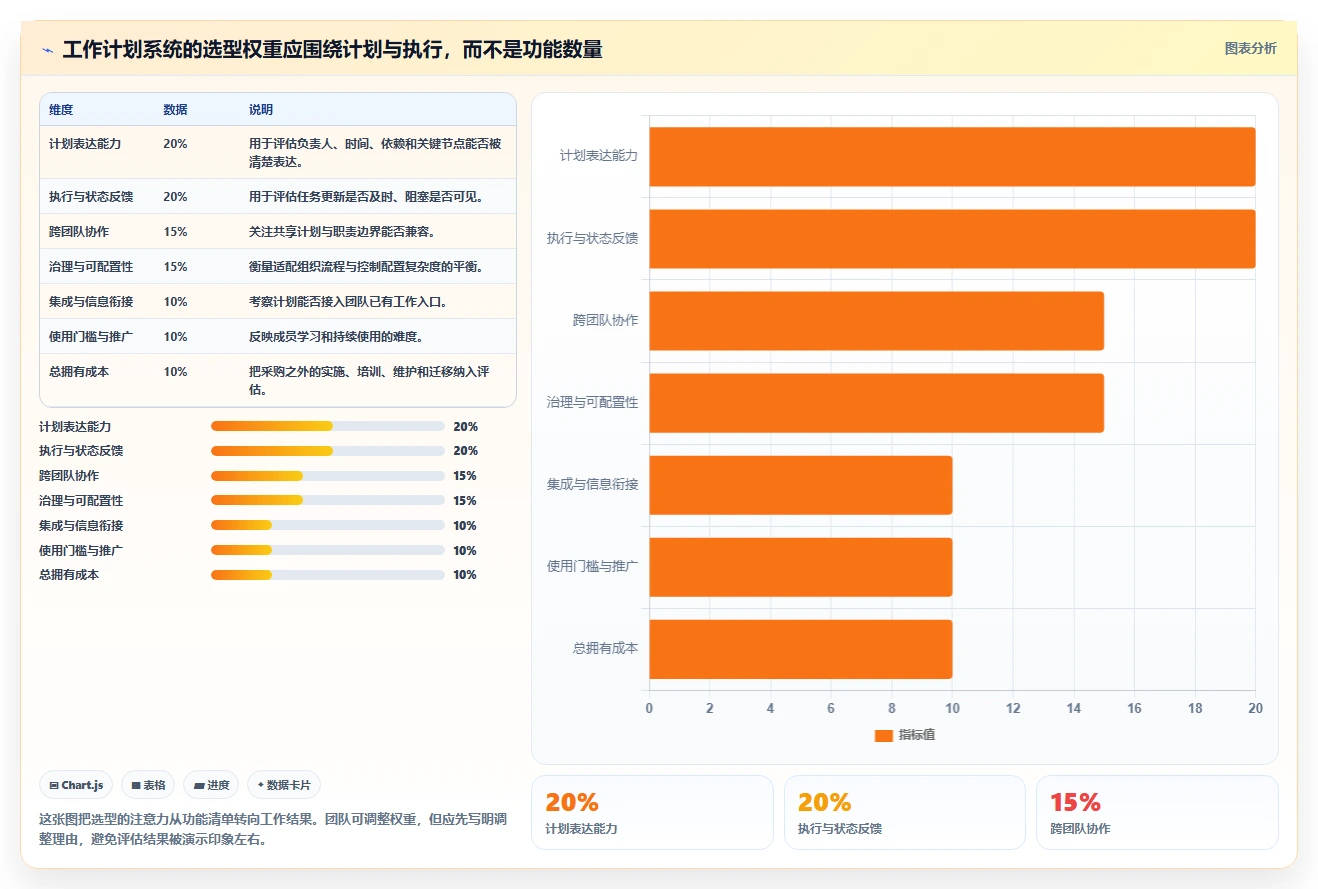Click description '关注共享计划与职责边界能否兼容。'

pyautogui.click(x=342, y=232)
